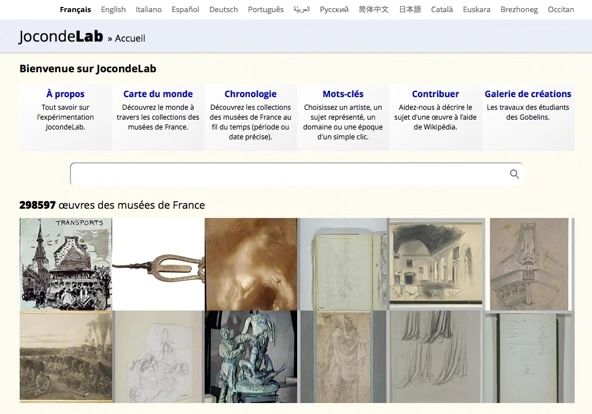Screen dimensions: 592x414
Task: Select the Occitan language option
Action: (561, 9)
